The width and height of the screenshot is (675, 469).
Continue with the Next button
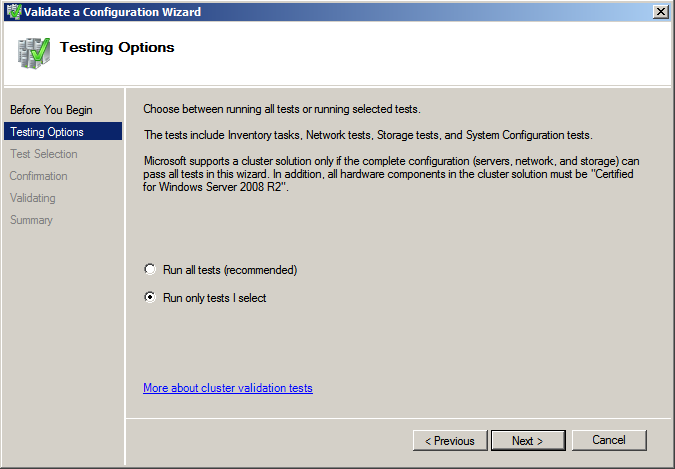(528, 440)
